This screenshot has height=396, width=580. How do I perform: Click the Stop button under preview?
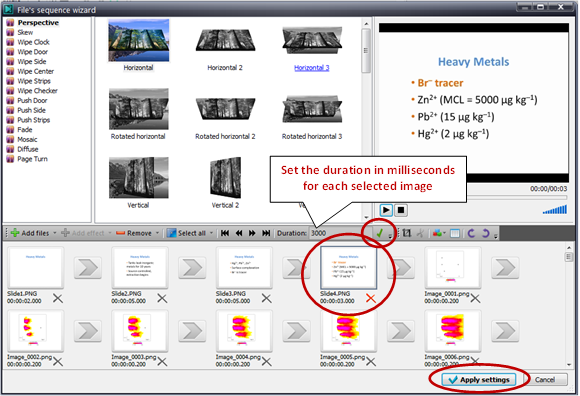pyautogui.click(x=401, y=210)
